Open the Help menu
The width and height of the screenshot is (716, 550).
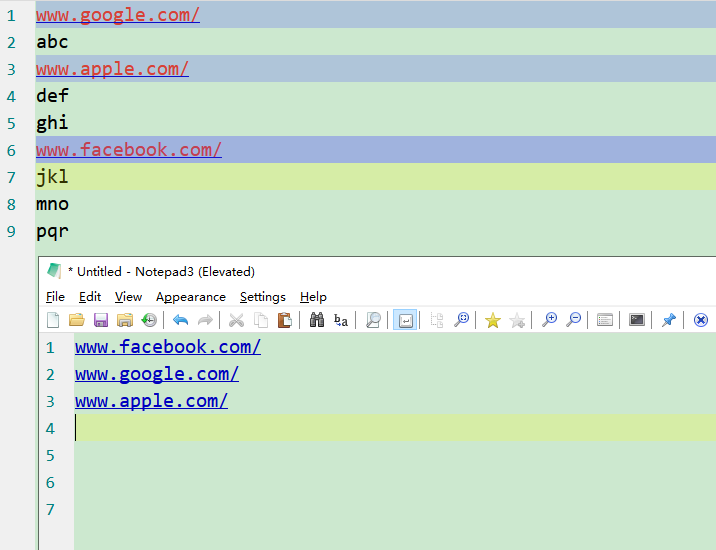[x=313, y=297]
